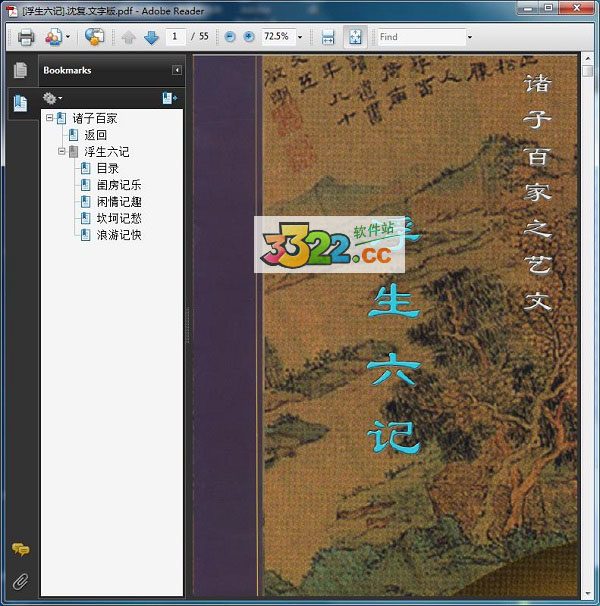Click the navigation pane splitter handle
The image size is (600, 606).
coord(188,325)
